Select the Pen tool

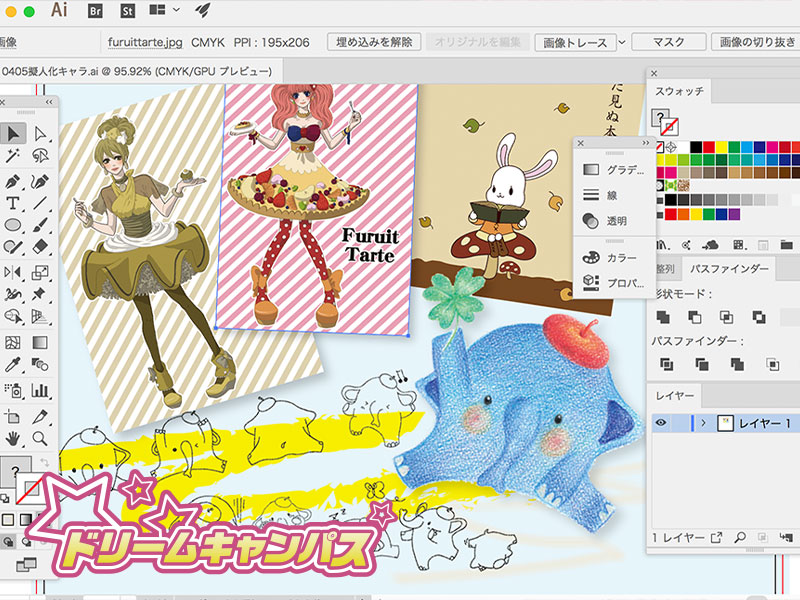(x=13, y=181)
